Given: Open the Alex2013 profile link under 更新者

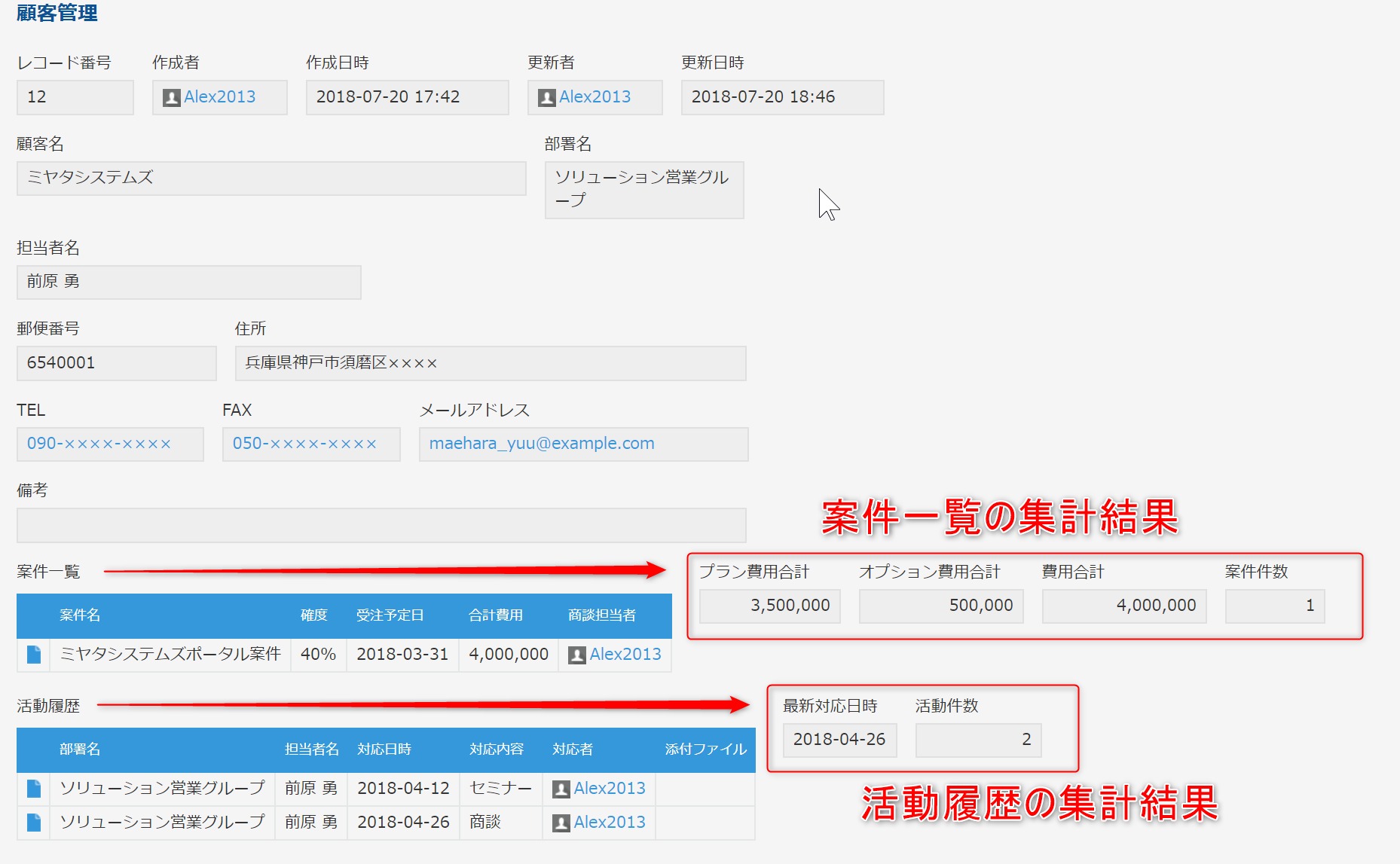Looking at the screenshot, I should click(595, 96).
